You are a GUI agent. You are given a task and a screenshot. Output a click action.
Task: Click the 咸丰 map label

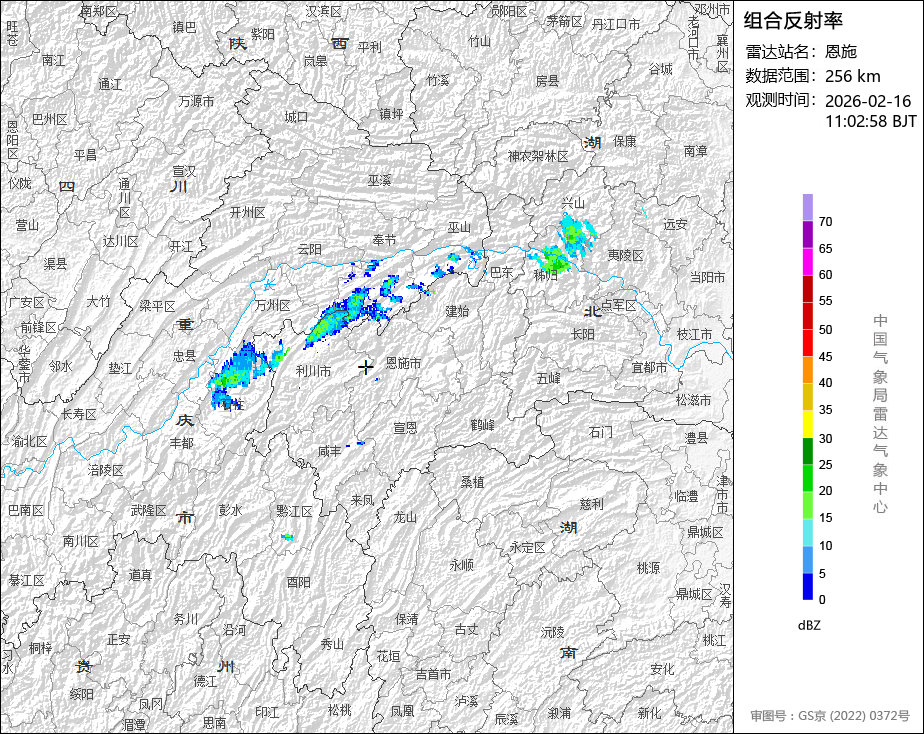coord(329,451)
